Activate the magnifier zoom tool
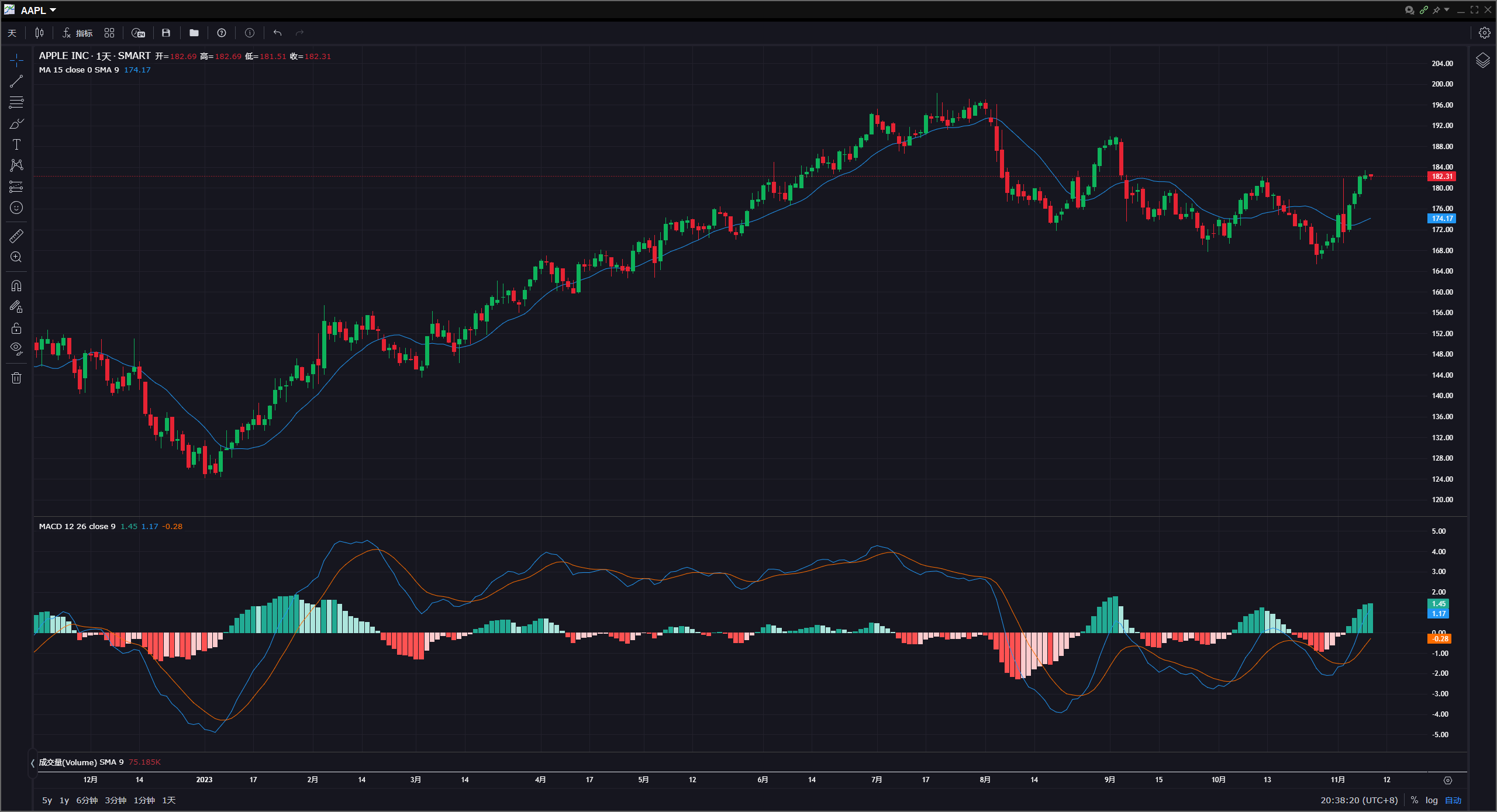 point(16,257)
